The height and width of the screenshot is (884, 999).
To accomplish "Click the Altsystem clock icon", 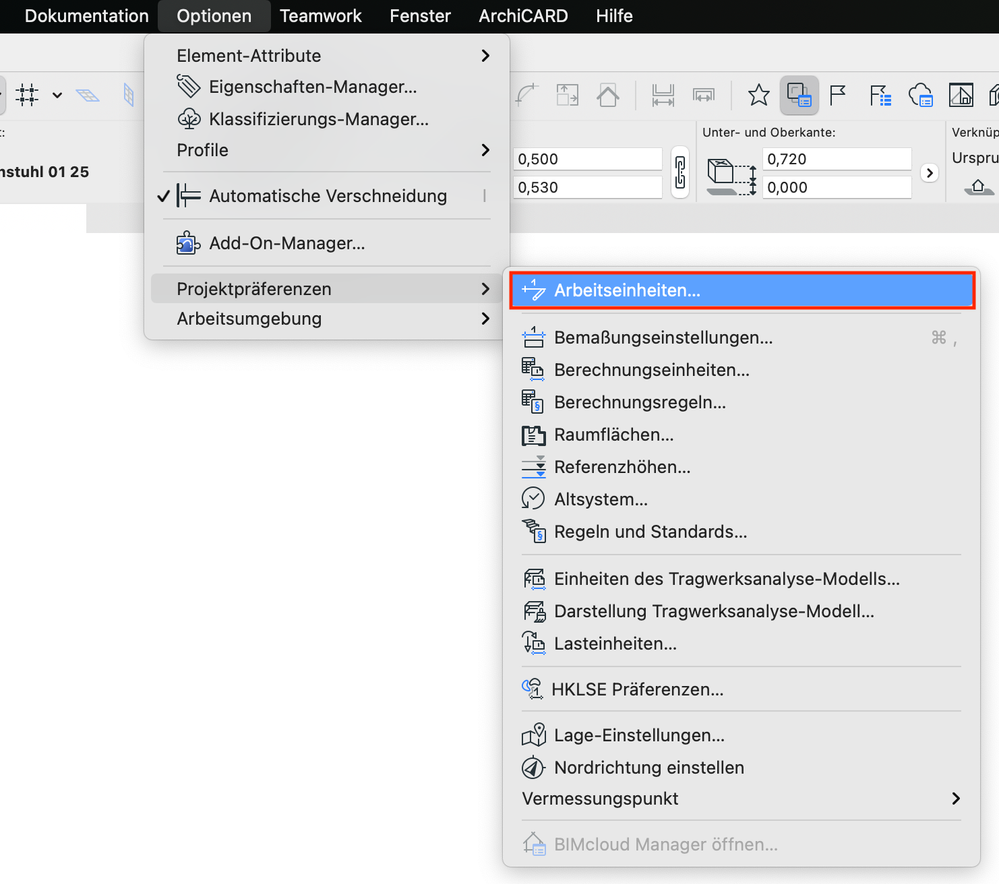I will pyautogui.click(x=533, y=499).
